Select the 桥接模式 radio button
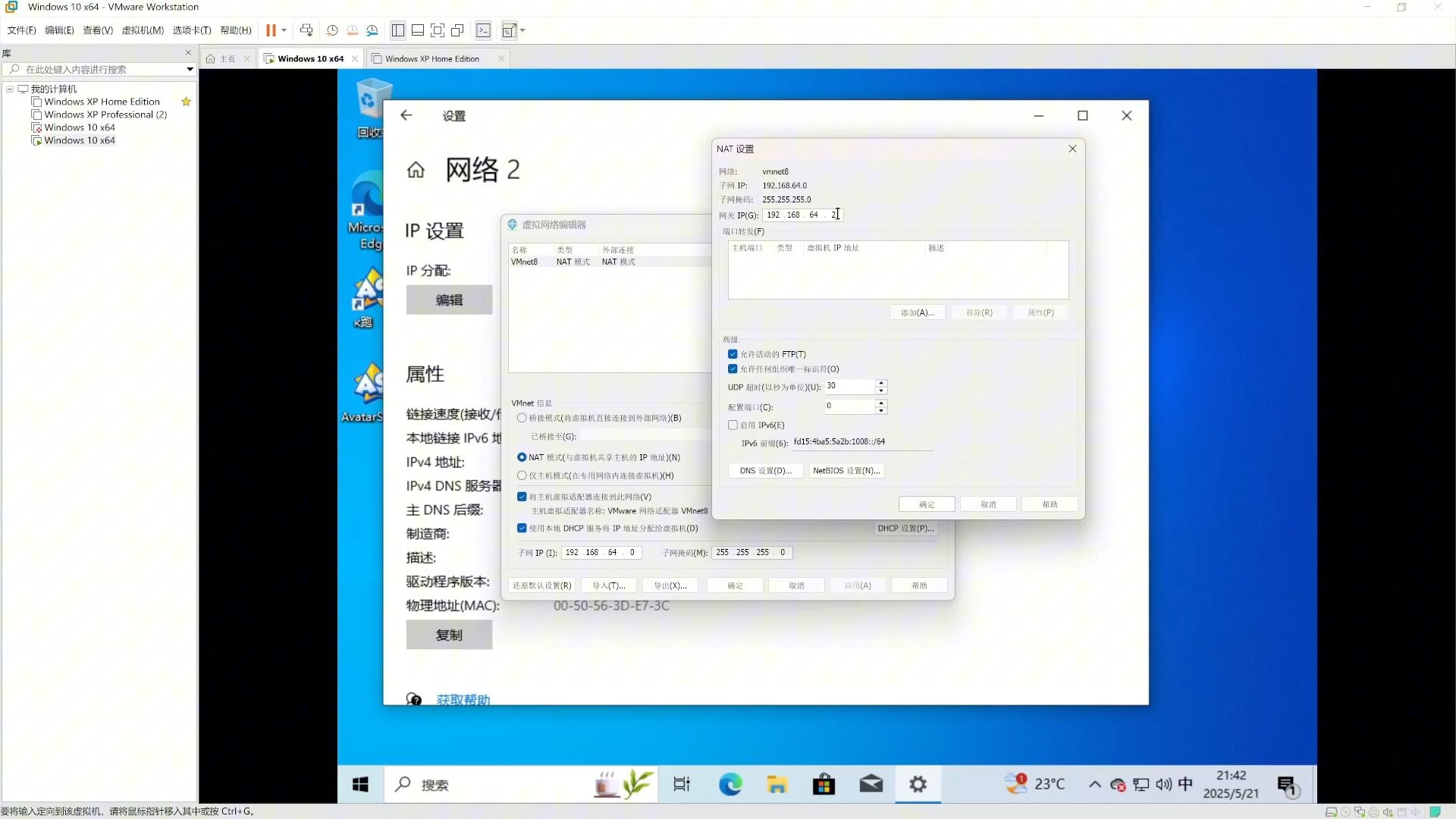This screenshot has height=819, width=1456. [522, 418]
